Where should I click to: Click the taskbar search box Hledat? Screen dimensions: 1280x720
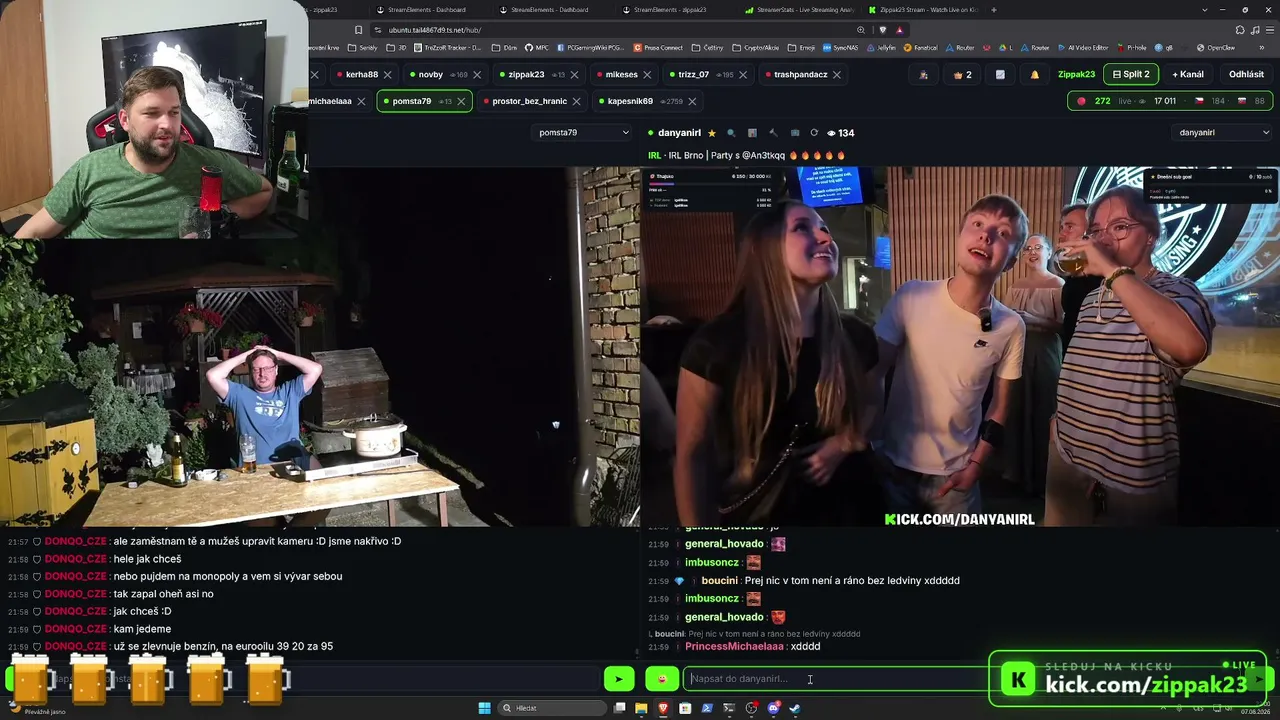tap(554, 708)
